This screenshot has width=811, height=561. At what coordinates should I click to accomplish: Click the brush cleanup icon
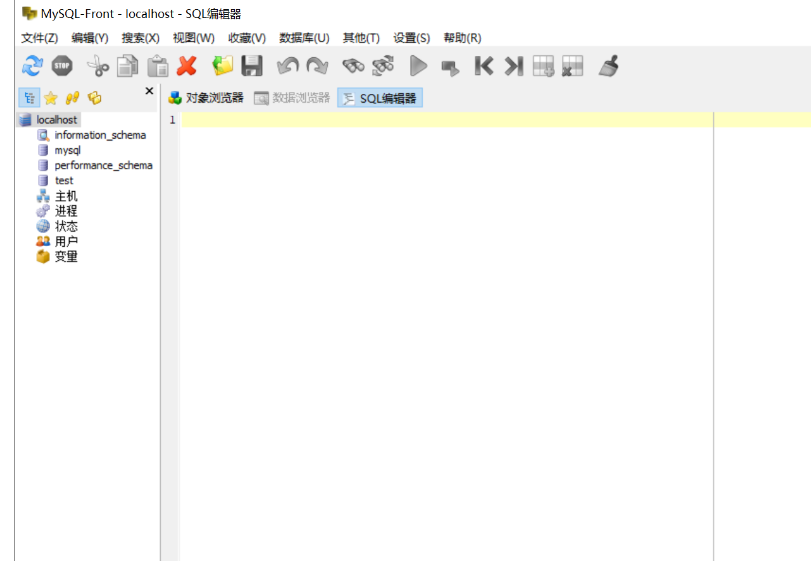(x=609, y=66)
